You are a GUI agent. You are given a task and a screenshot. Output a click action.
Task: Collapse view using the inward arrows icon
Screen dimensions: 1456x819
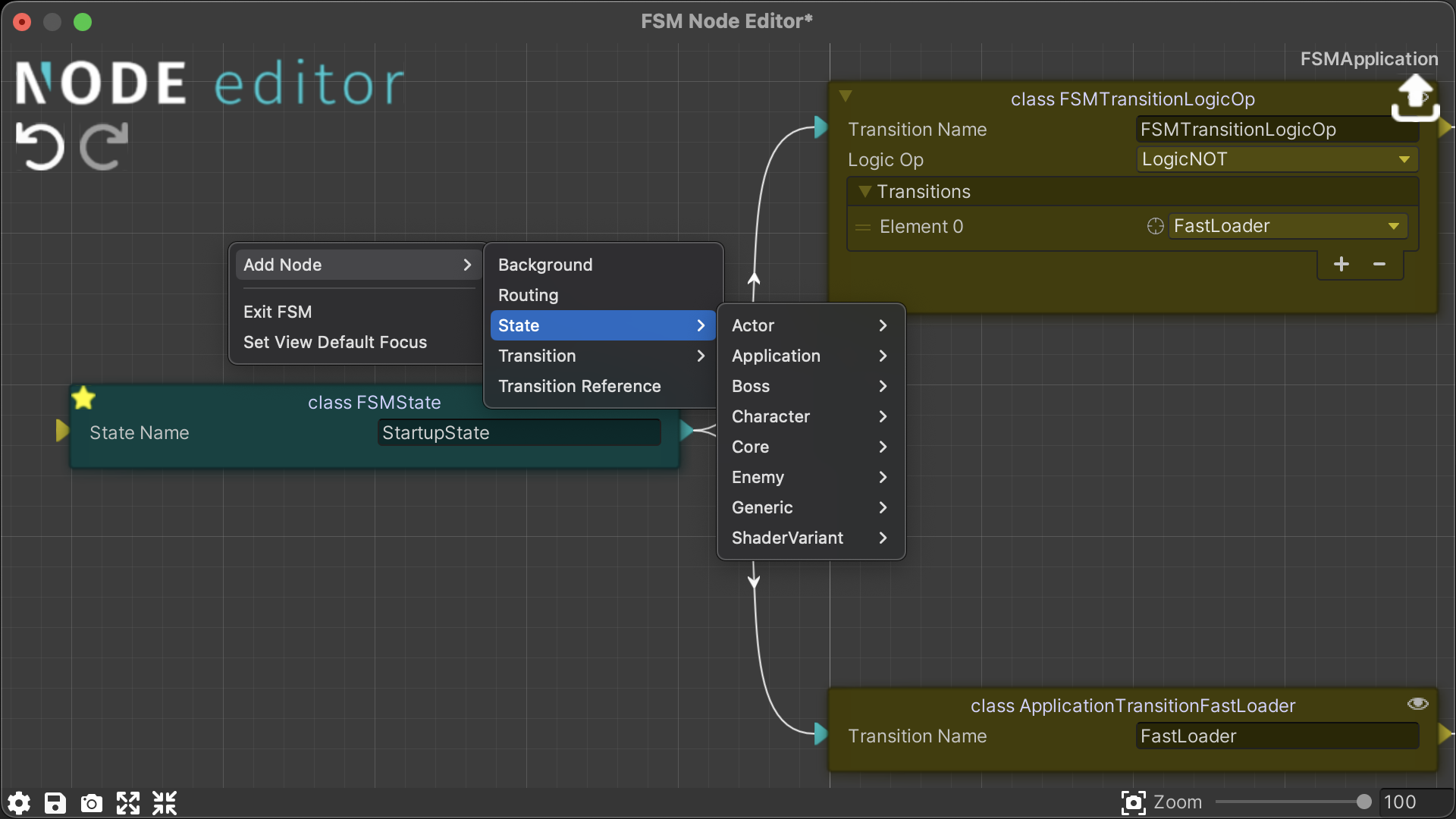[x=163, y=802]
